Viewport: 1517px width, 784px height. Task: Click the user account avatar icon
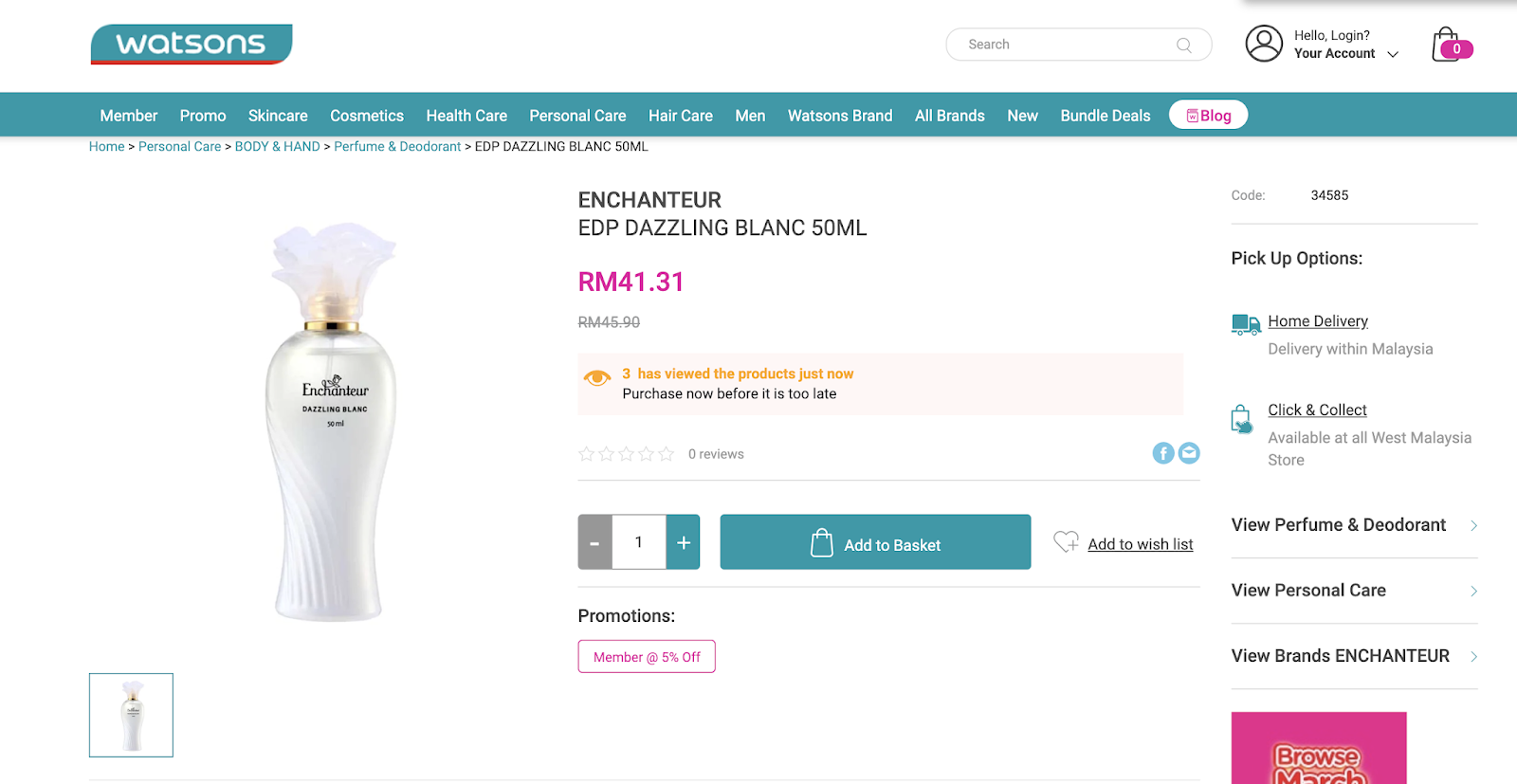(1264, 44)
